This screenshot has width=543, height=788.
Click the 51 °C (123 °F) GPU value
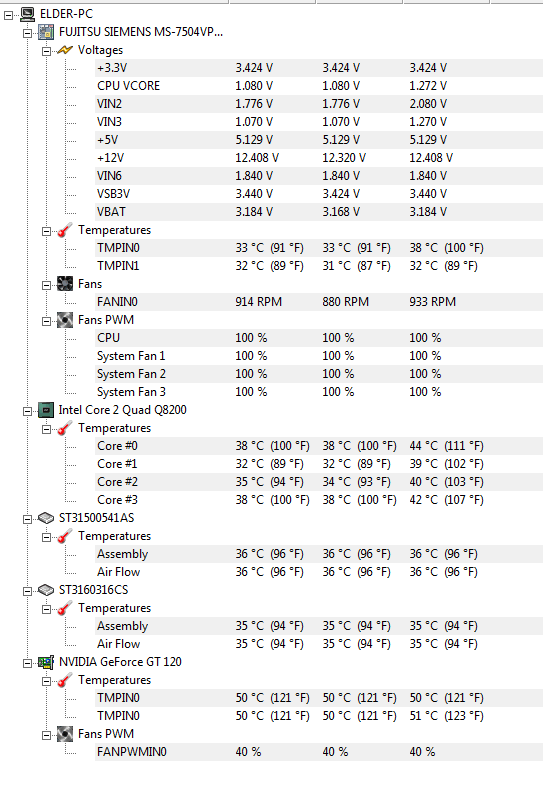[x=446, y=716]
